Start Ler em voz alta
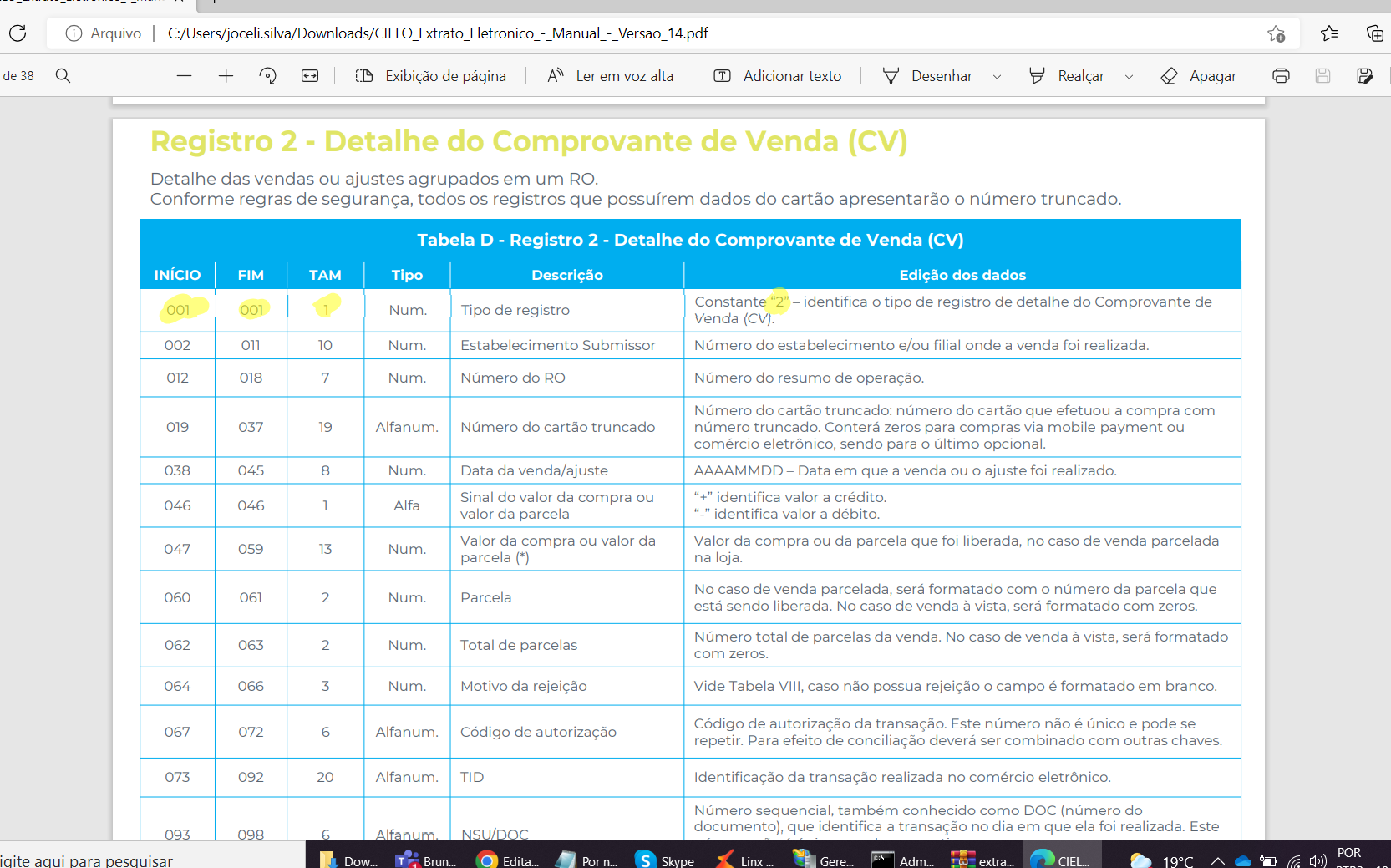 pos(610,76)
